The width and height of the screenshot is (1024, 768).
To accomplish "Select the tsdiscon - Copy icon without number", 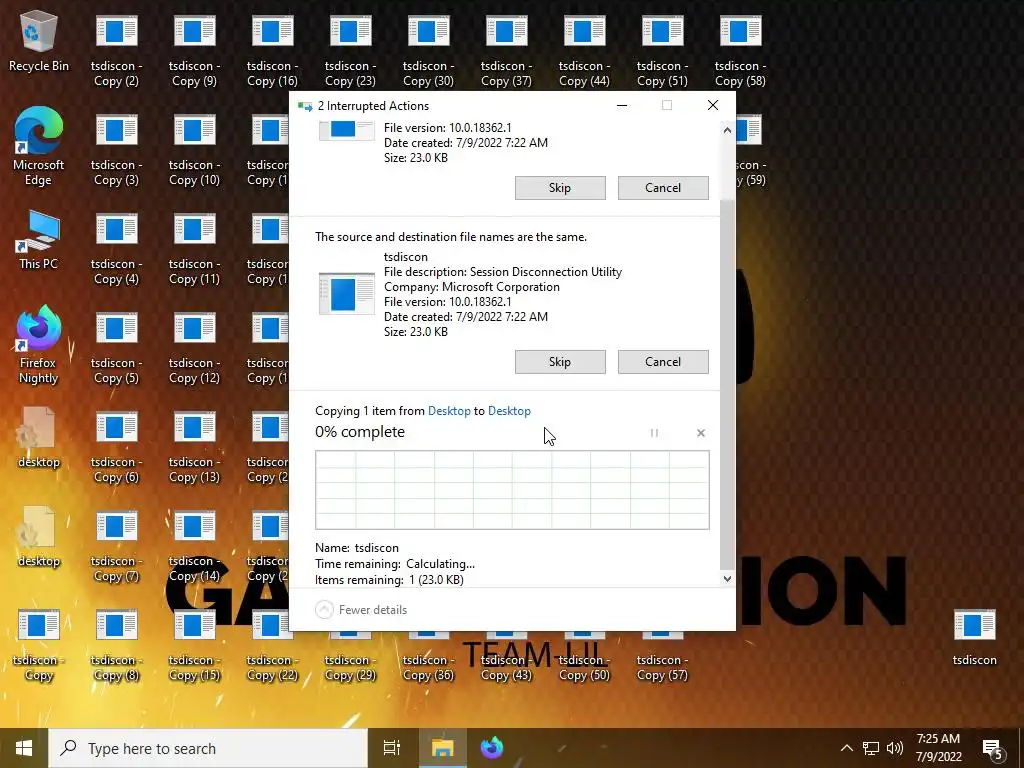I will [x=39, y=647].
